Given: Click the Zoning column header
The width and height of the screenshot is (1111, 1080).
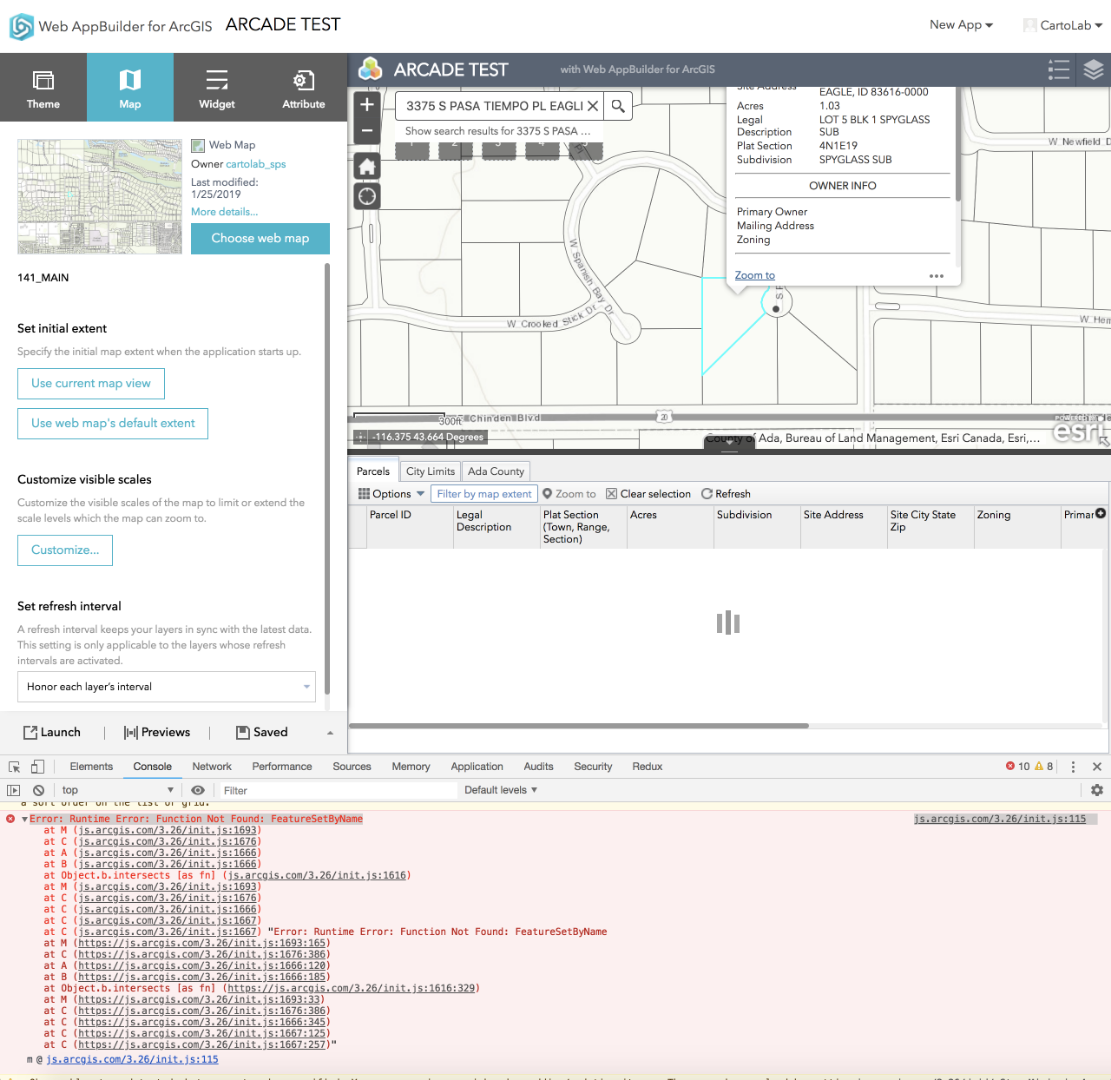Looking at the screenshot, I should [x=1017, y=527].
